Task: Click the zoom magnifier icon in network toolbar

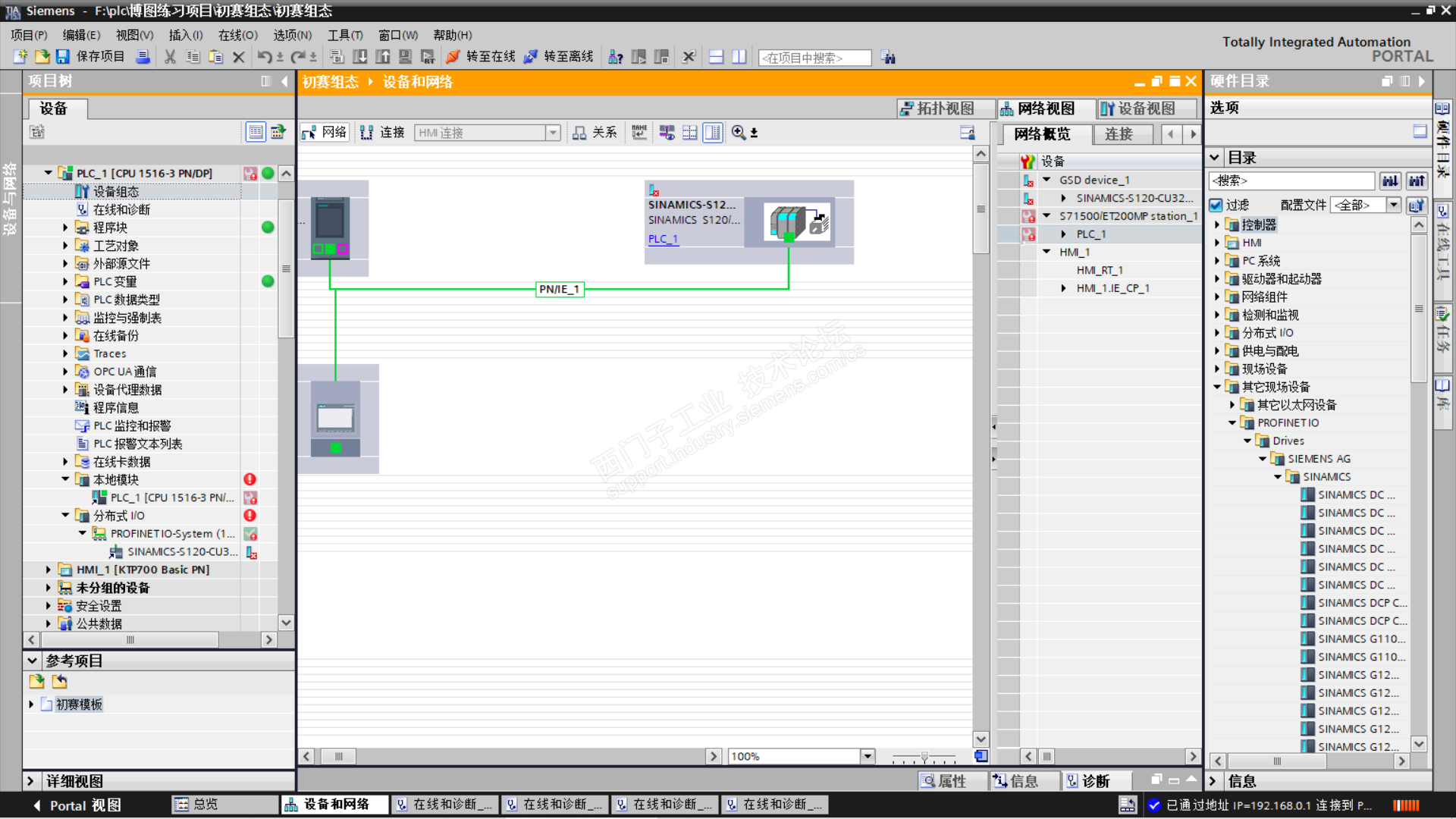Action: click(738, 133)
